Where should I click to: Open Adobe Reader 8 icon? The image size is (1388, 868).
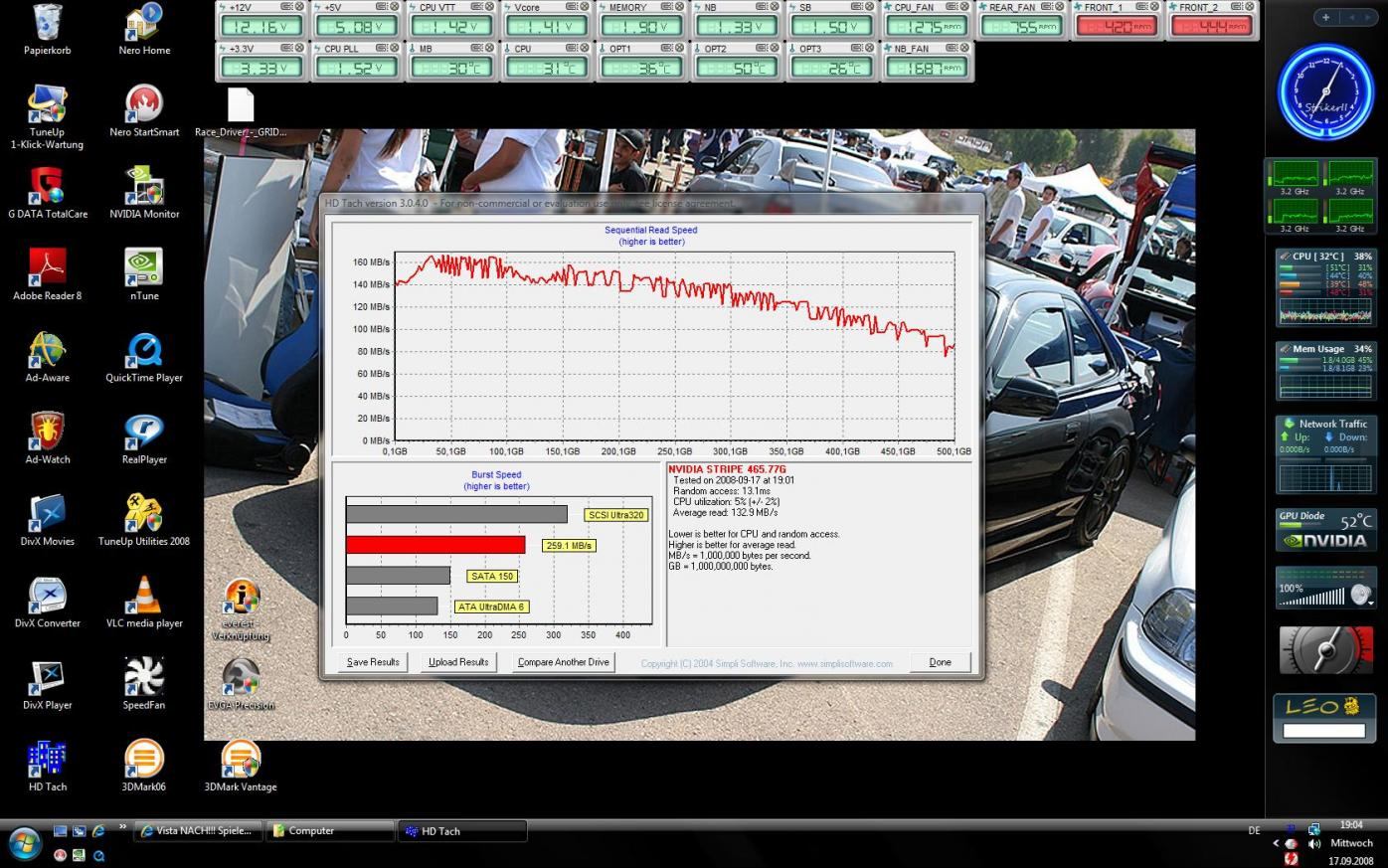coord(47,274)
